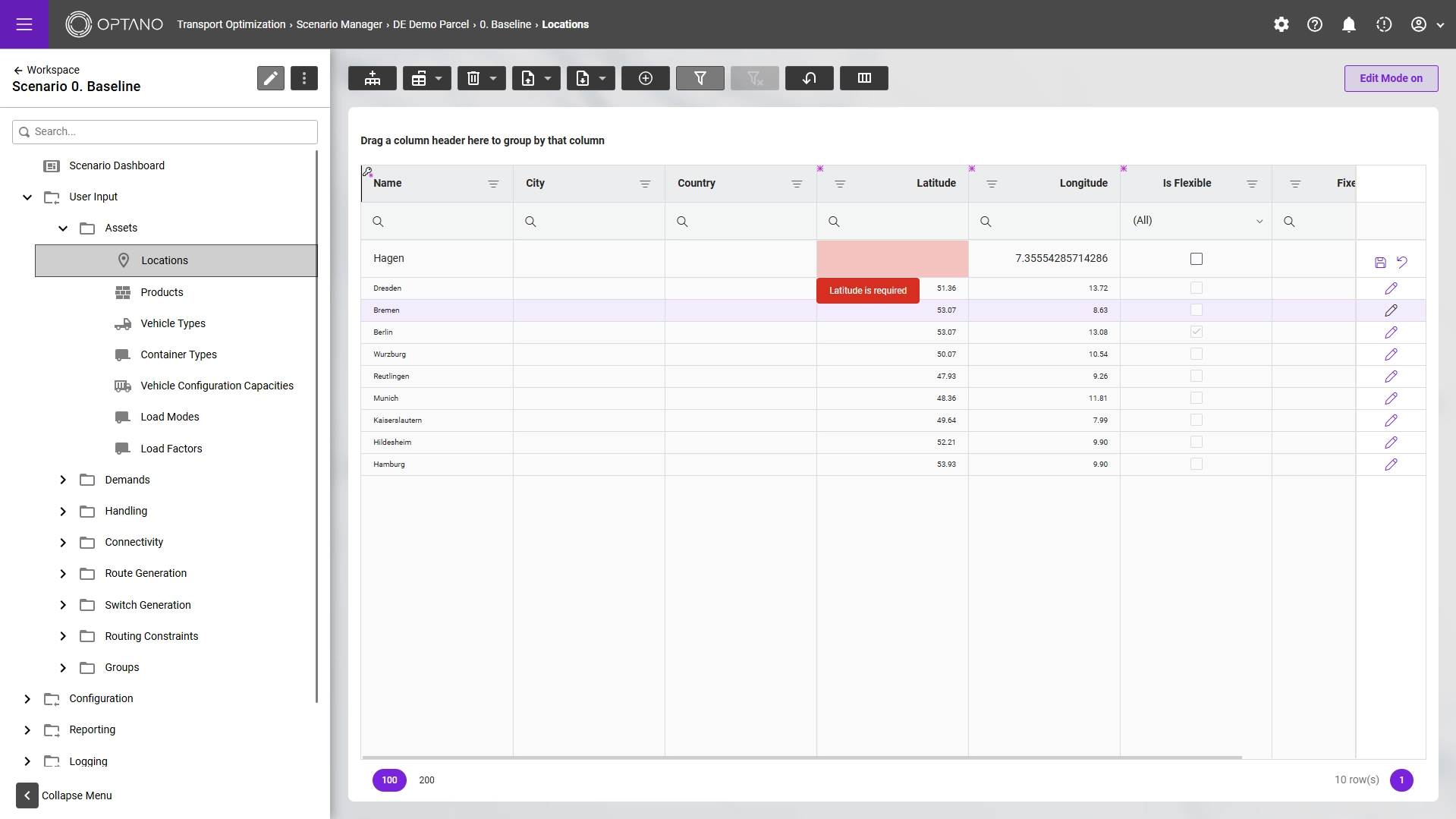The width and height of the screenshot is (1456, 819).
Task: Click the add row plus-circle icon
Action: (x=645, y=78)
